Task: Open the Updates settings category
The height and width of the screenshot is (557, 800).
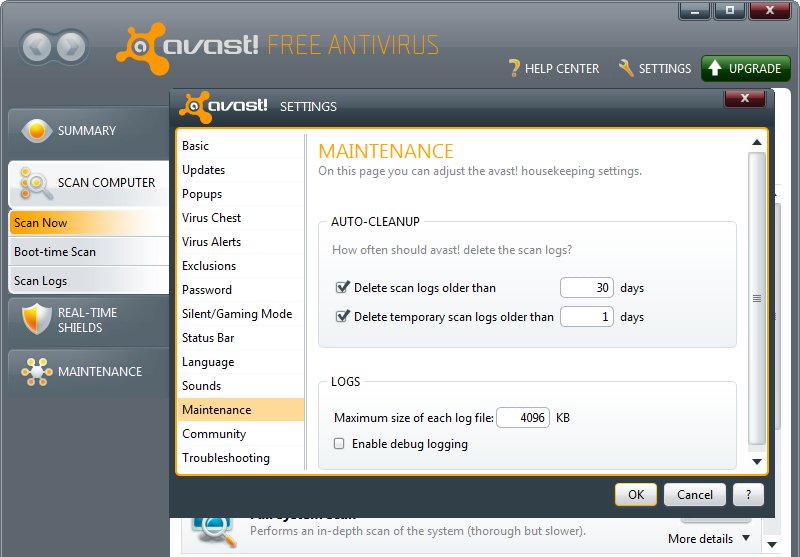Action: [241, 170]
